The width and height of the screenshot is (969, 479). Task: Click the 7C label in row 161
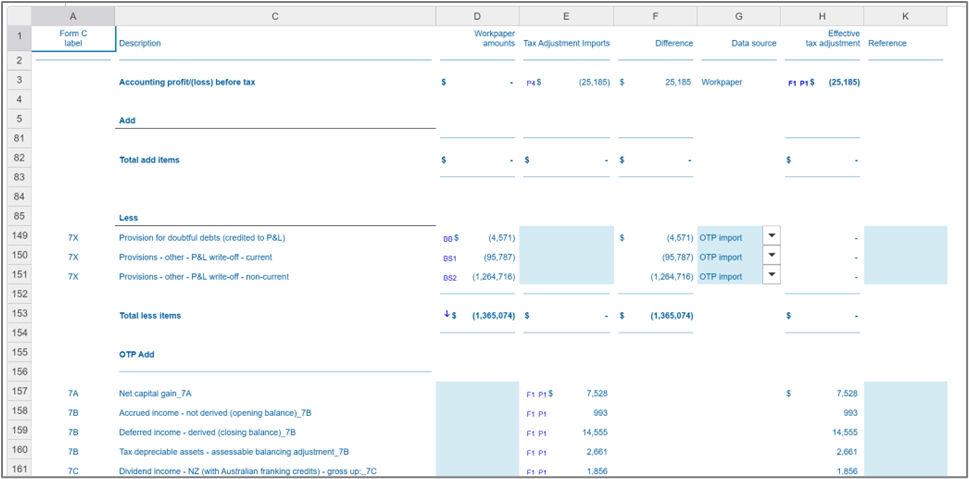(73, 471)
